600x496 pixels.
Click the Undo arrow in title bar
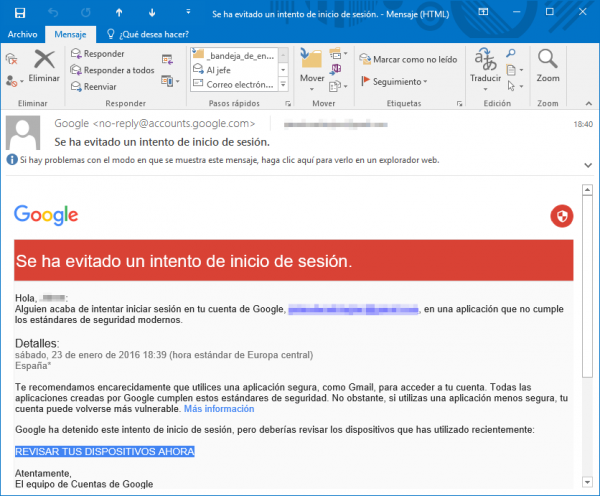pyautogui.click(x=53, y=13)
